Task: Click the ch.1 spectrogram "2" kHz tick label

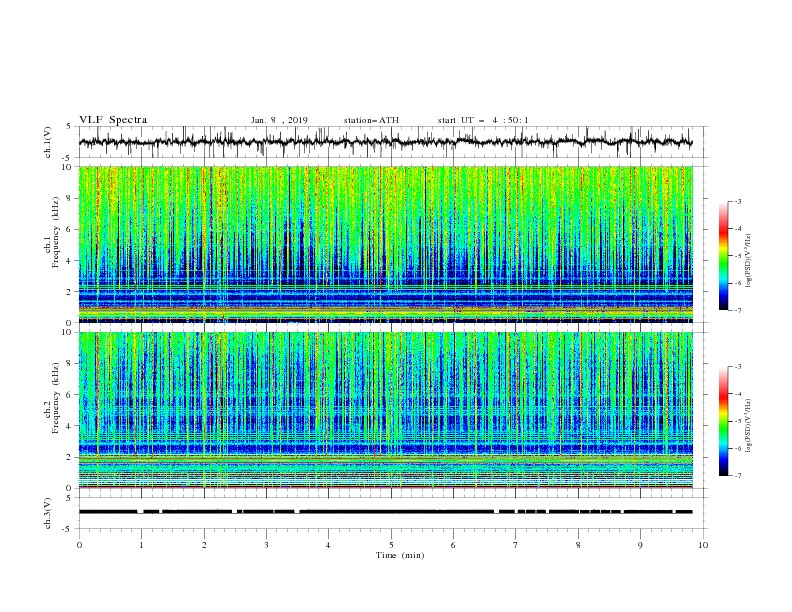Action: (x=71, y=292)
